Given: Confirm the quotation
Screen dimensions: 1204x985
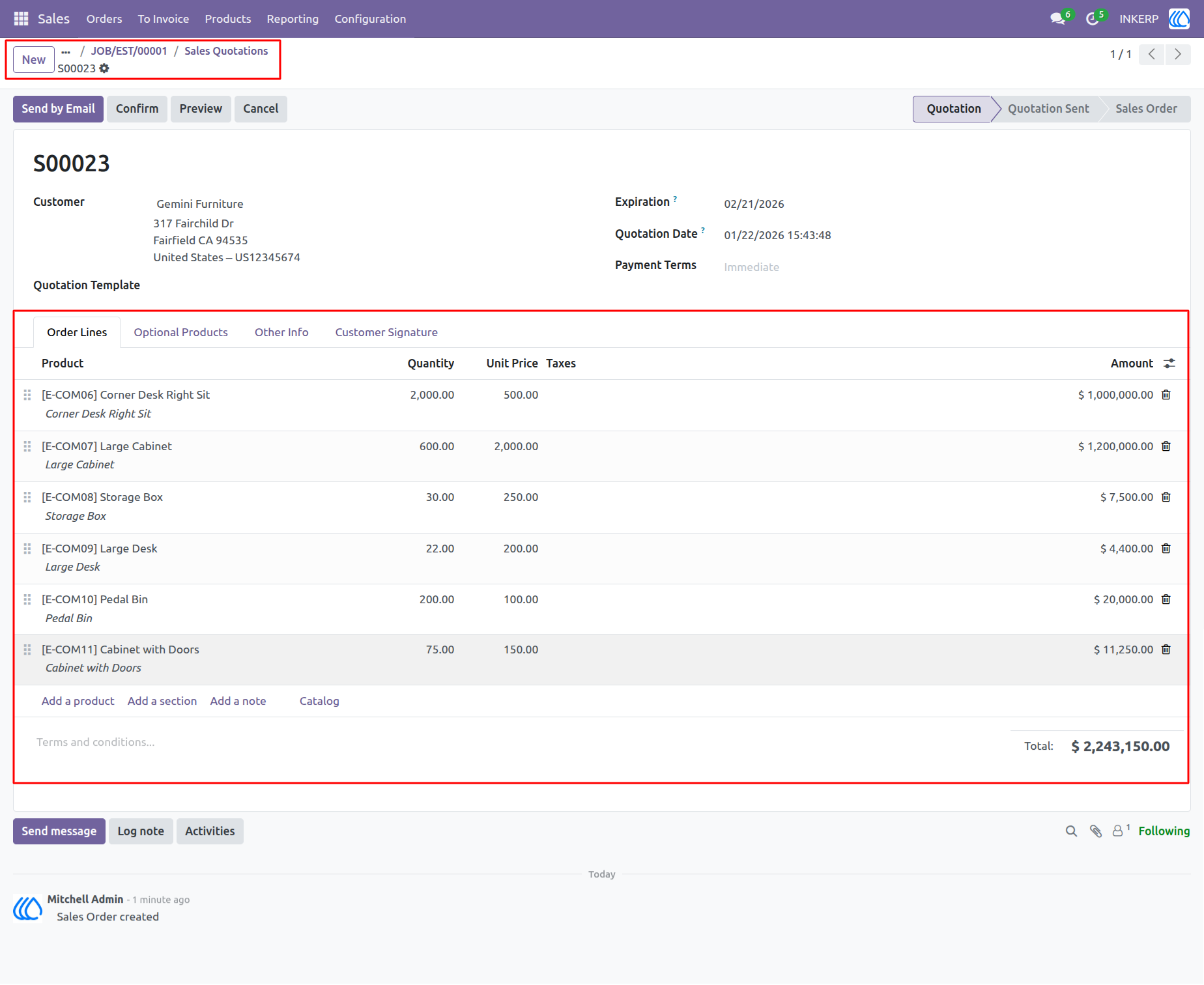Looking at the screenshot, I should pos(137,109).
